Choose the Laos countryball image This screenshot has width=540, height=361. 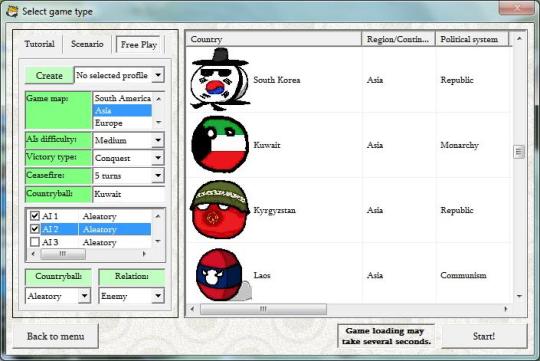point(223,275)
